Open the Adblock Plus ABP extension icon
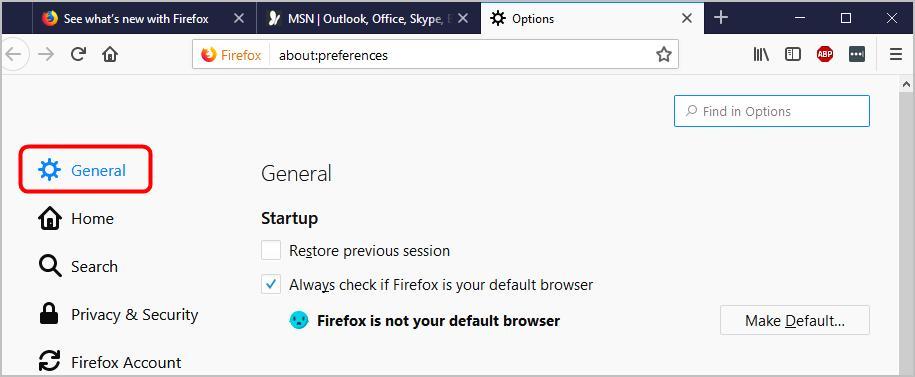This screenshot has width=915, height=377. 825,54
